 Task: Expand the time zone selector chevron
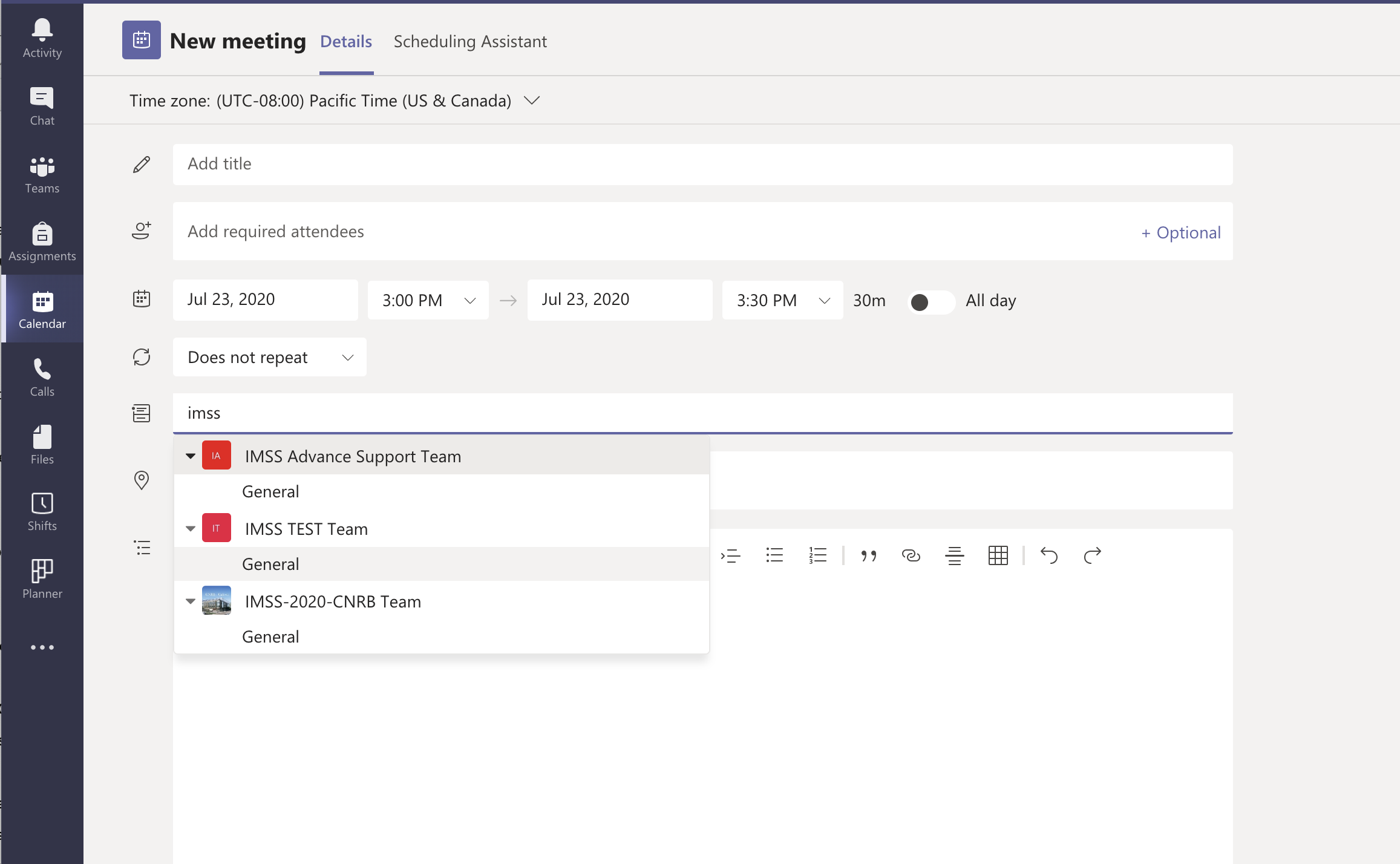click(531, 100)
